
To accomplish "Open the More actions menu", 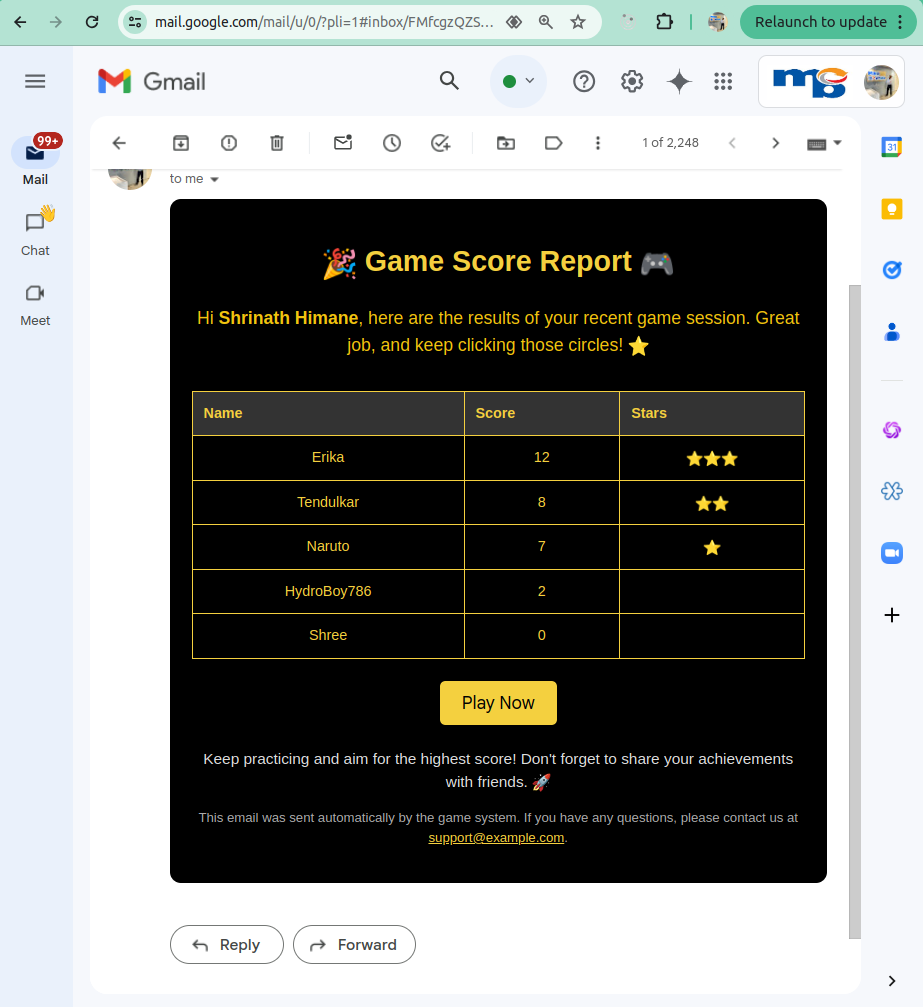I will tap(598, 143).
